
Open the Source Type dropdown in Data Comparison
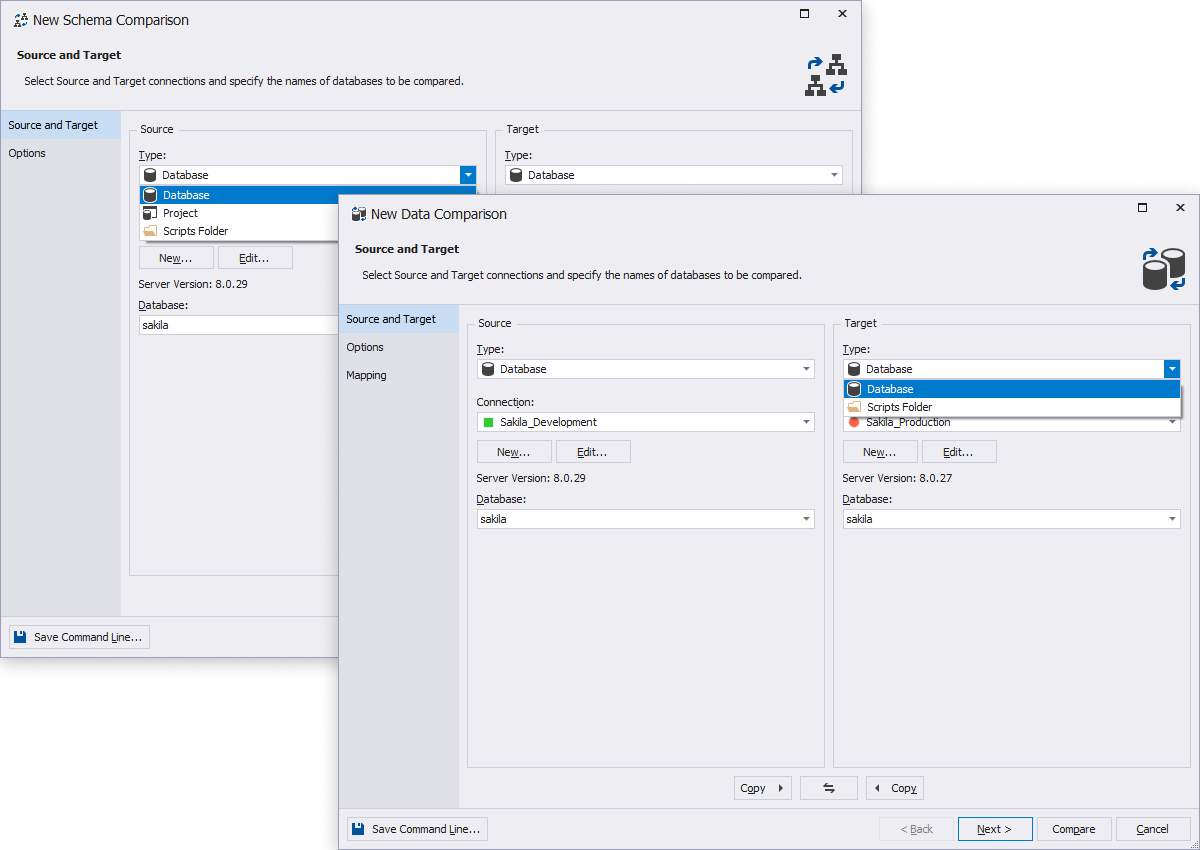(806, 369)
